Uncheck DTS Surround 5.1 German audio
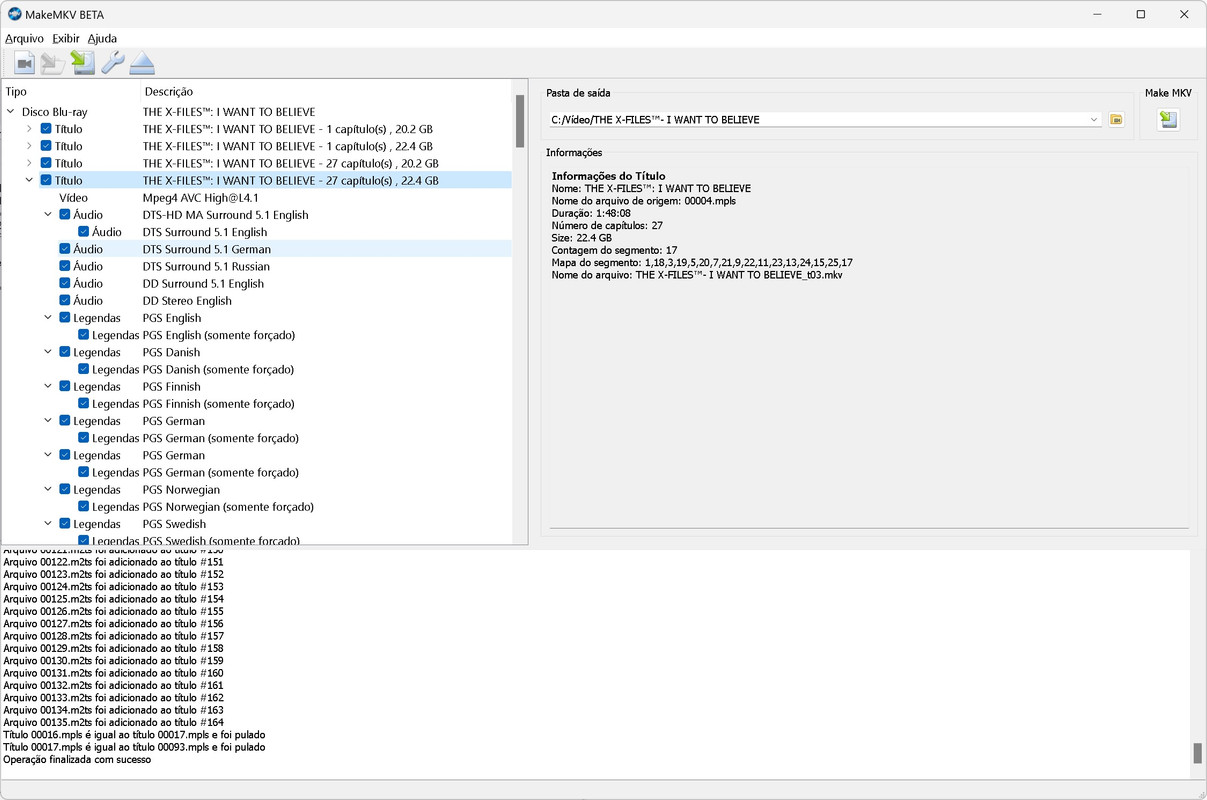Viewport: 1207px width, 800px height. pyautogui.click(x=64, y=249)
